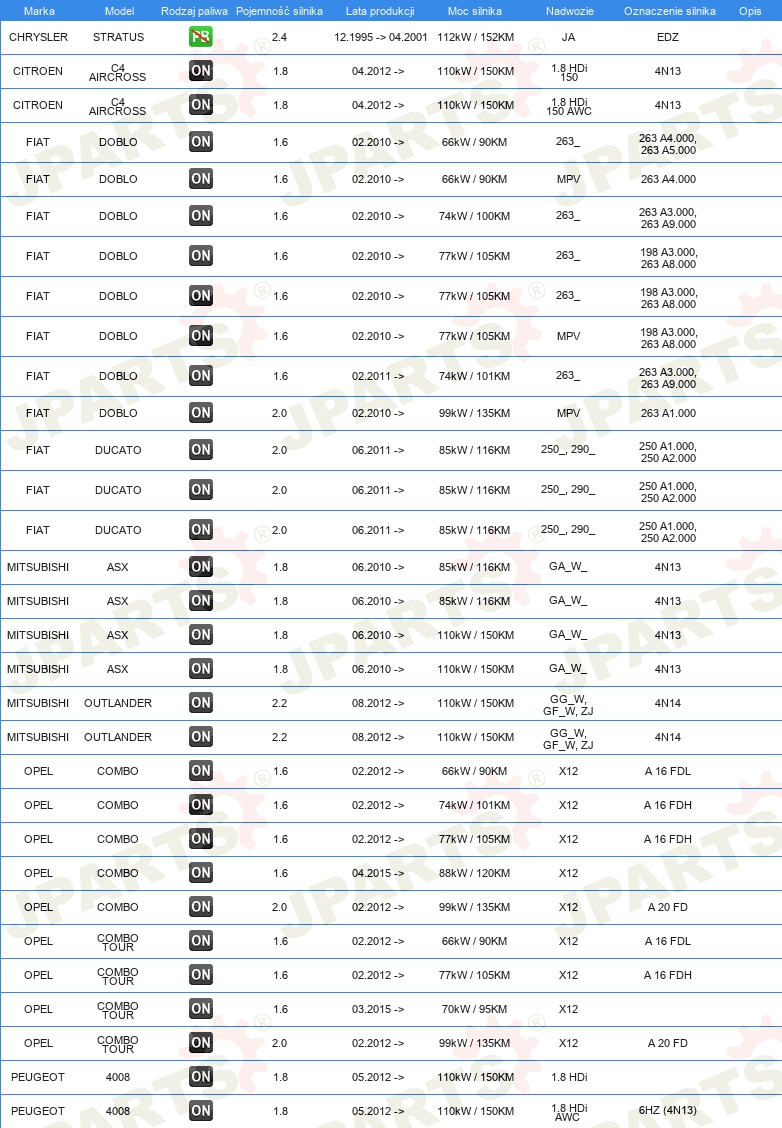Click ON icon in Opel Combo 88kW / 120KM row

(201, 873)
